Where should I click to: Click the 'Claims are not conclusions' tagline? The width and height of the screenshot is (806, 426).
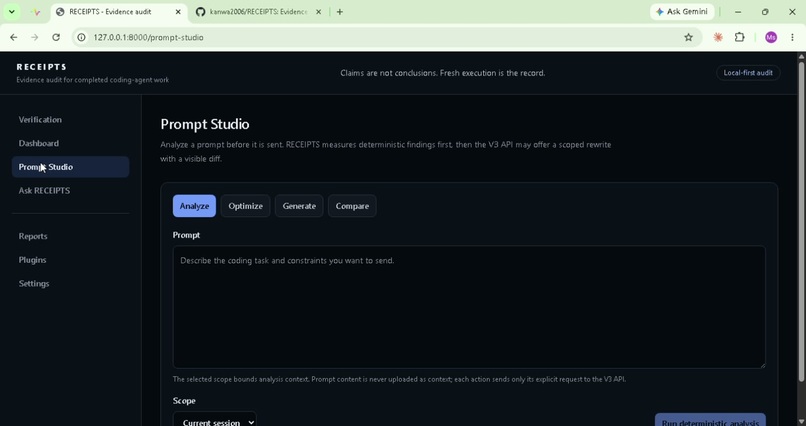[443, 73]
